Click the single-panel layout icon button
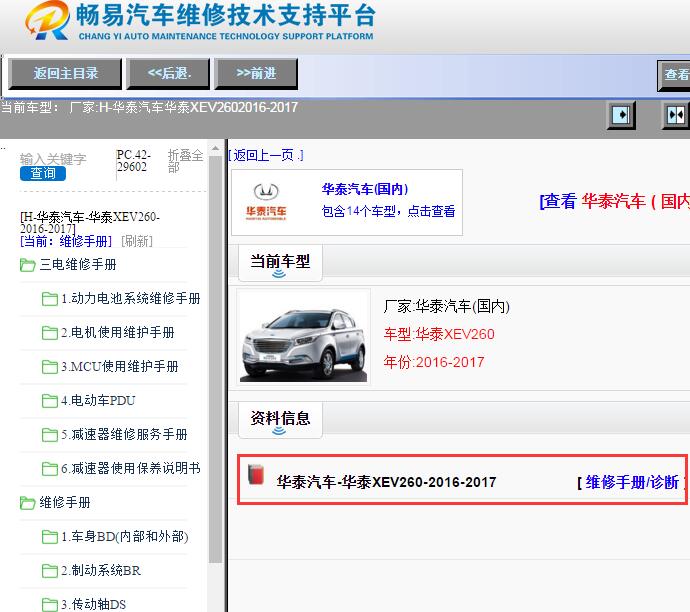The width and height of the screenshot is (690, 612). coord(621,115)
